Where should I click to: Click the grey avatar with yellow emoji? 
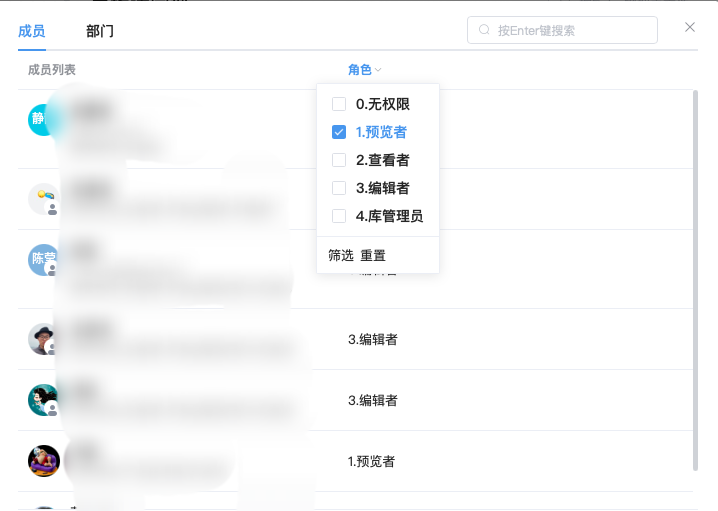[x=43, y=199]
